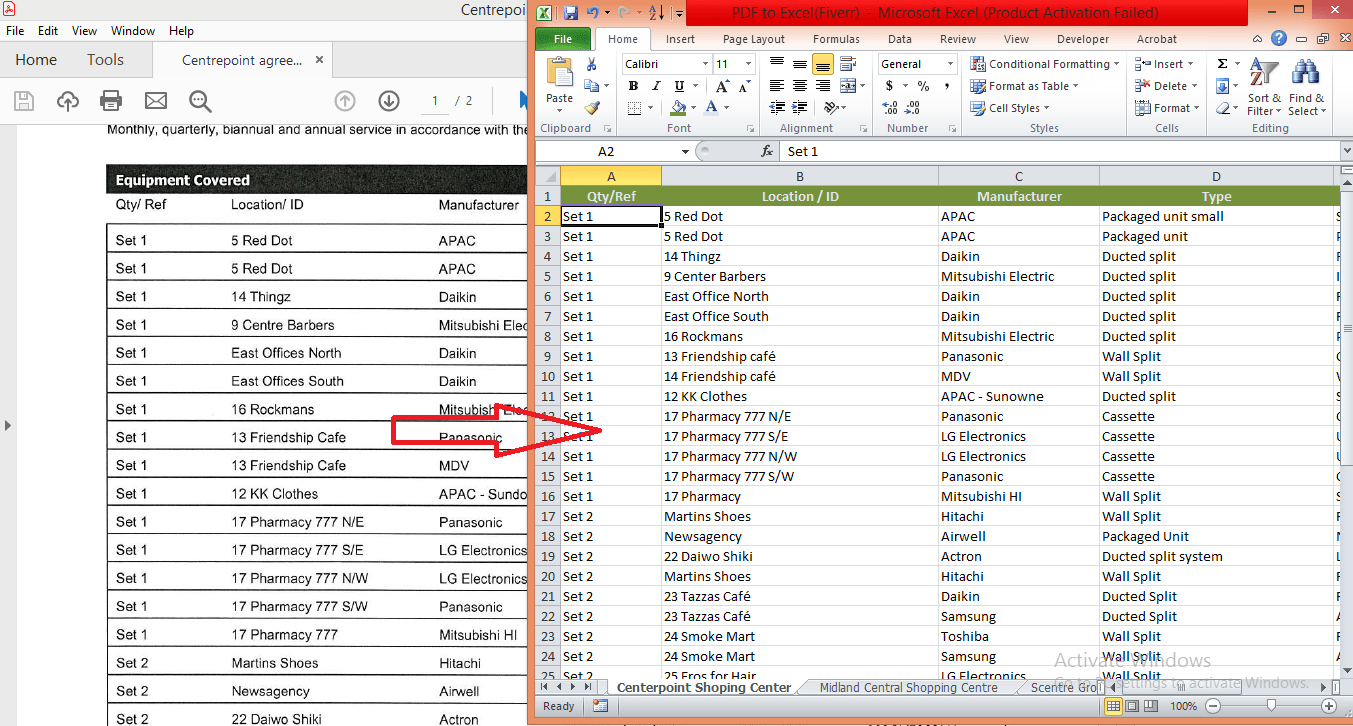Viewport: 1353px width, 726px height.
Task: Open the Window menu in the PDF reader
Action: point(133,31)
